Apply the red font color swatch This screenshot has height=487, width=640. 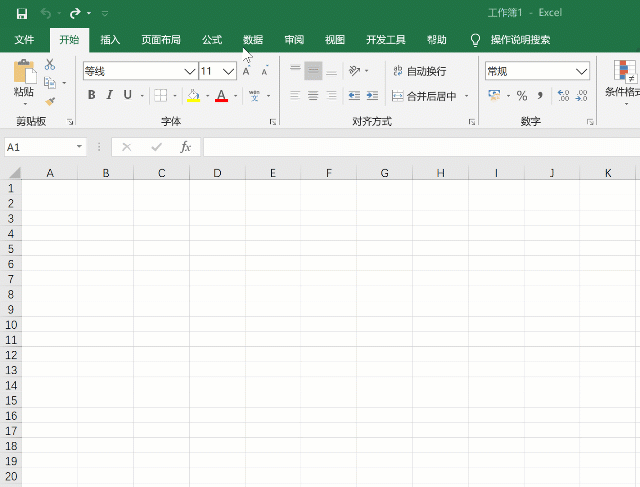tap(221, 96)
